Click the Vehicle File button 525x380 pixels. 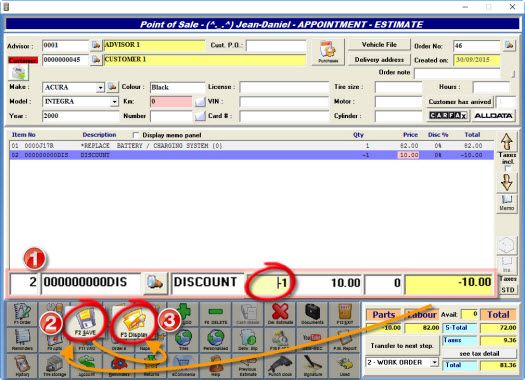point(379,45)
